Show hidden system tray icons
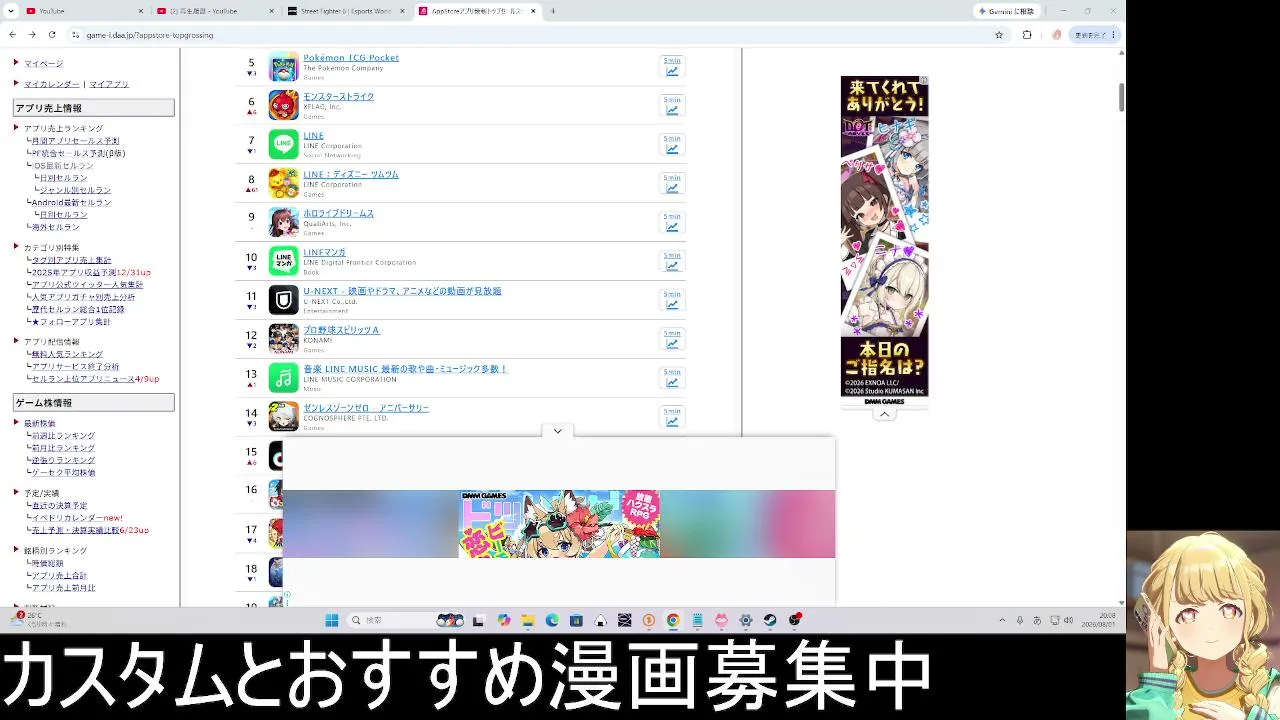Viewport: 1280px width, 720px height. tap(1002, 620)
